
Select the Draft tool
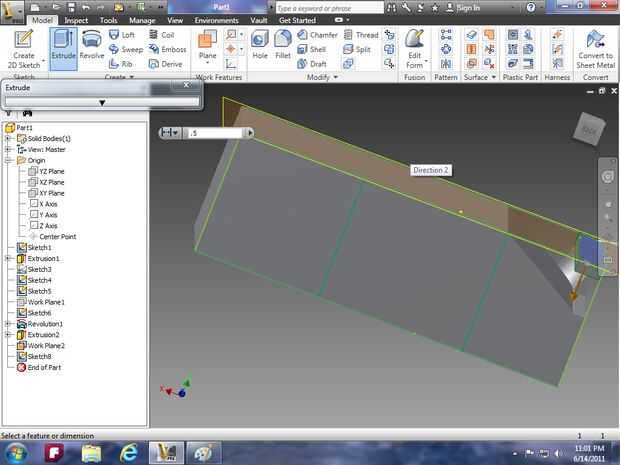point(312,64)
